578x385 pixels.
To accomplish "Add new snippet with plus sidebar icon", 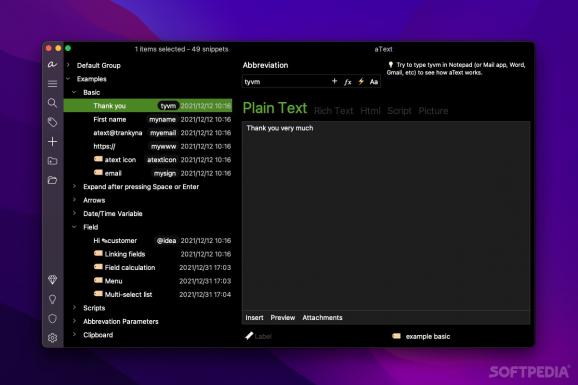I will point(52,142).
